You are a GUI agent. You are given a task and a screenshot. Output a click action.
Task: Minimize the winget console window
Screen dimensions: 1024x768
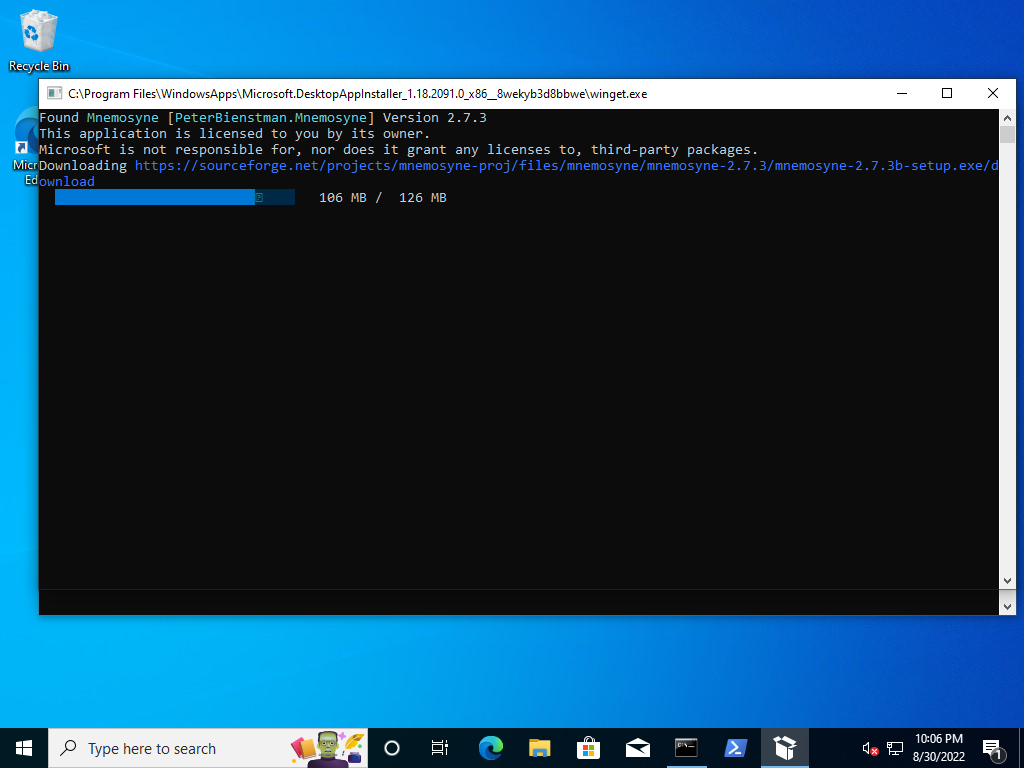pos(902,93)
